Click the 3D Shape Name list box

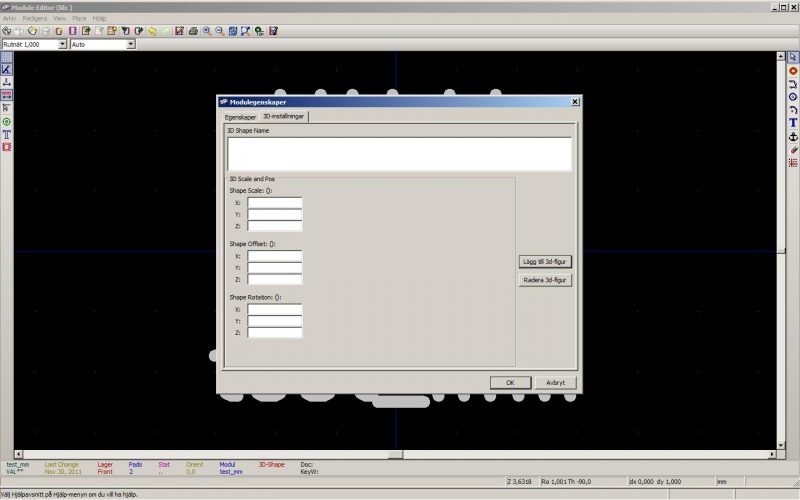click(399, 154)
